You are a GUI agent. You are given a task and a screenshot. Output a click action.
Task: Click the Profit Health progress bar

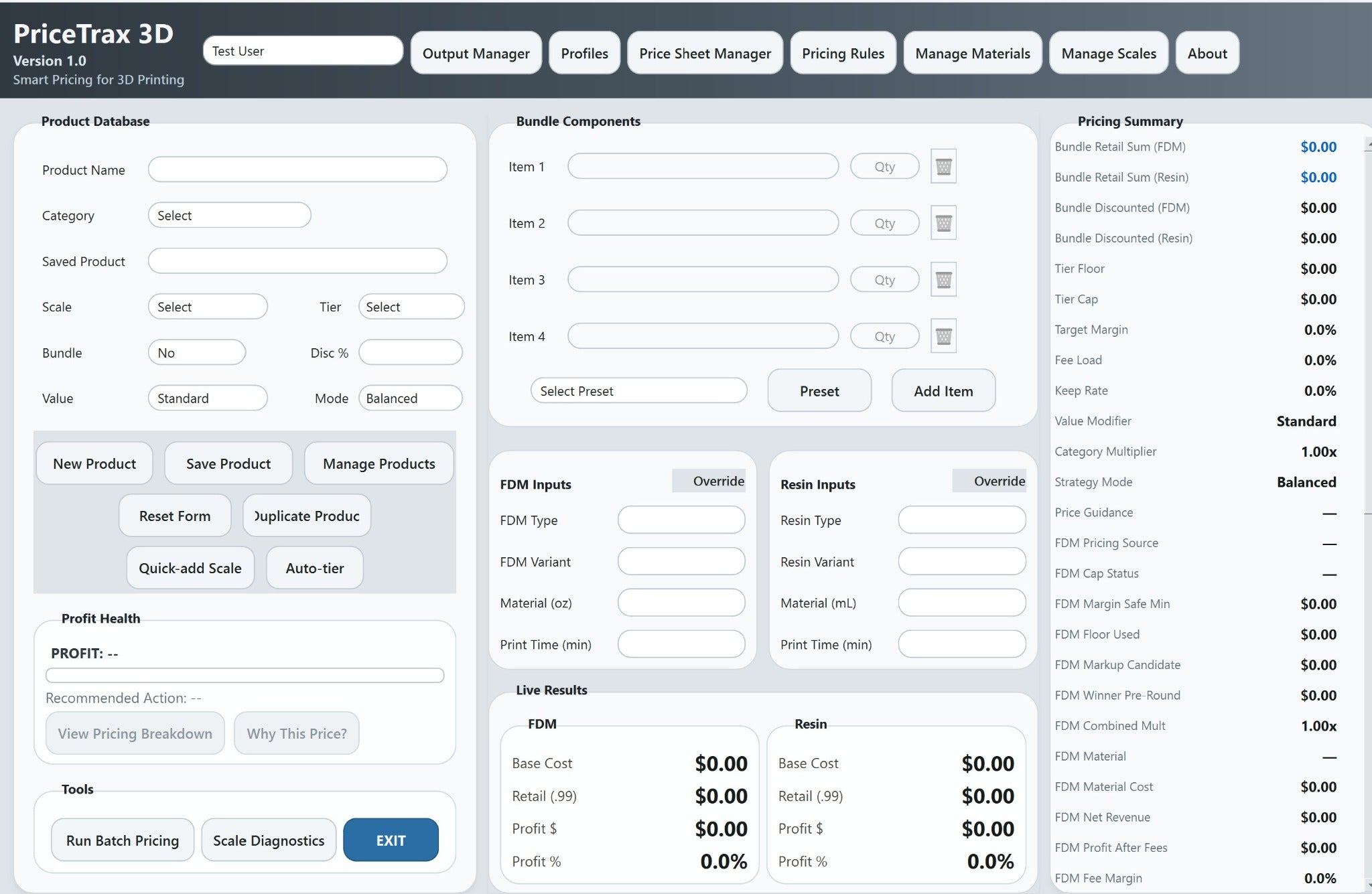[245, 676]
